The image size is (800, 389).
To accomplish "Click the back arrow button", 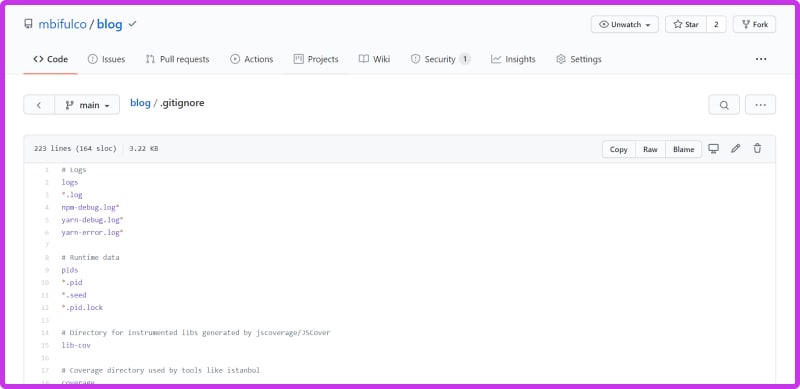I will coord(39,105).
